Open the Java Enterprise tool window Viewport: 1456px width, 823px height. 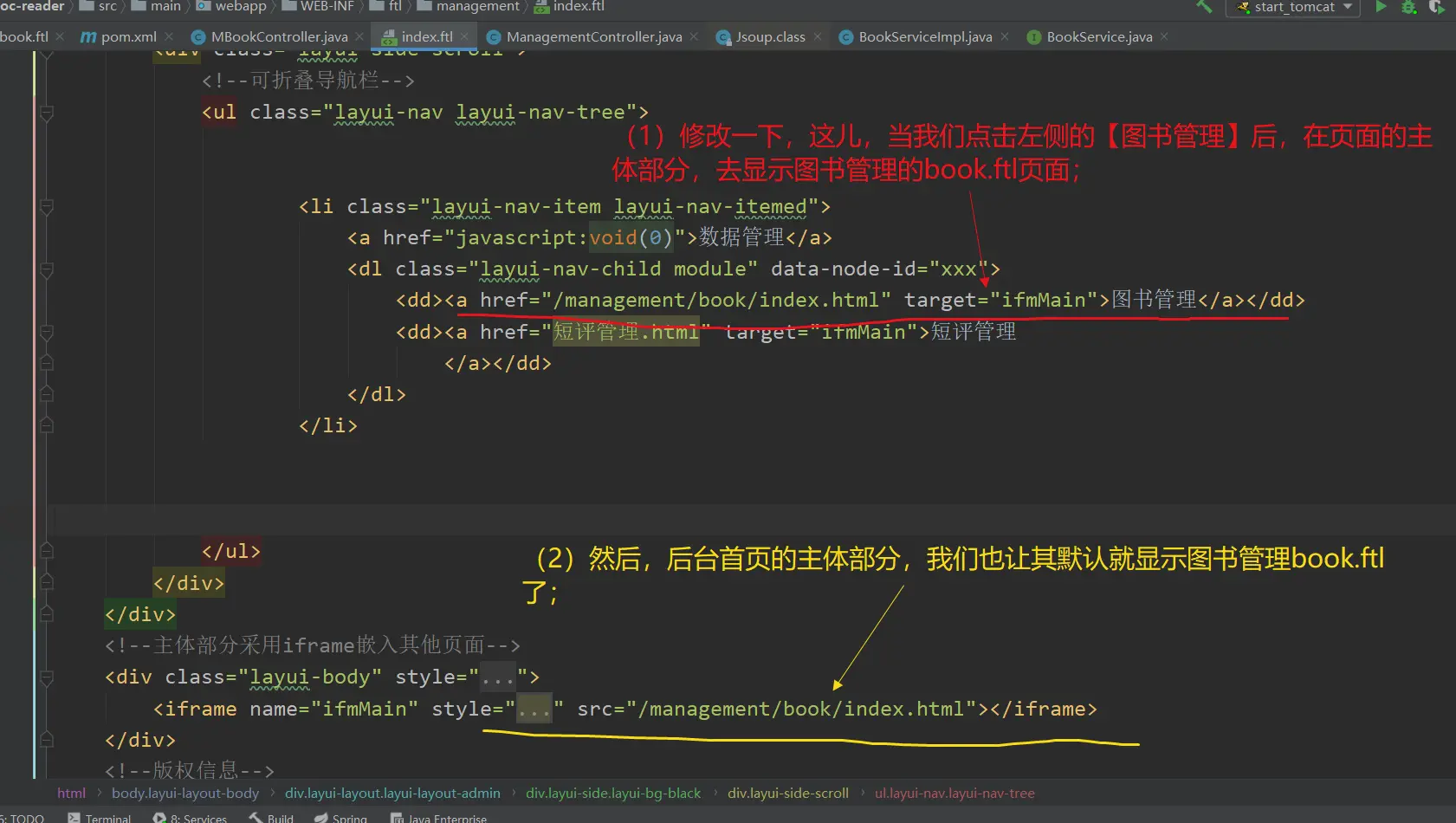click(439, 818)
